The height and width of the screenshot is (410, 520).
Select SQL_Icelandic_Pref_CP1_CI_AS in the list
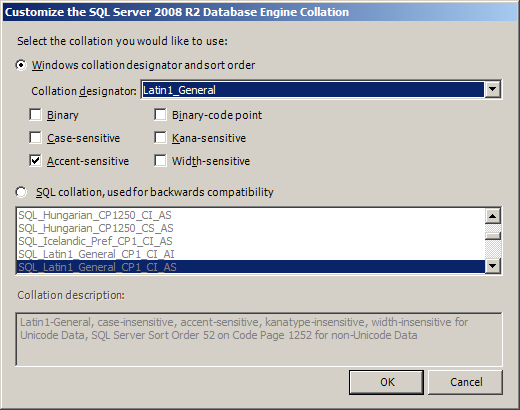[x=251, y=241]
